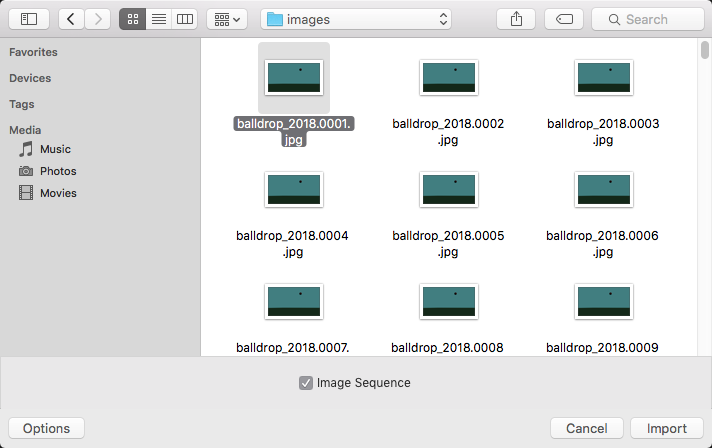Toggle the sidebar visibility button

click(x=29, y=19)
